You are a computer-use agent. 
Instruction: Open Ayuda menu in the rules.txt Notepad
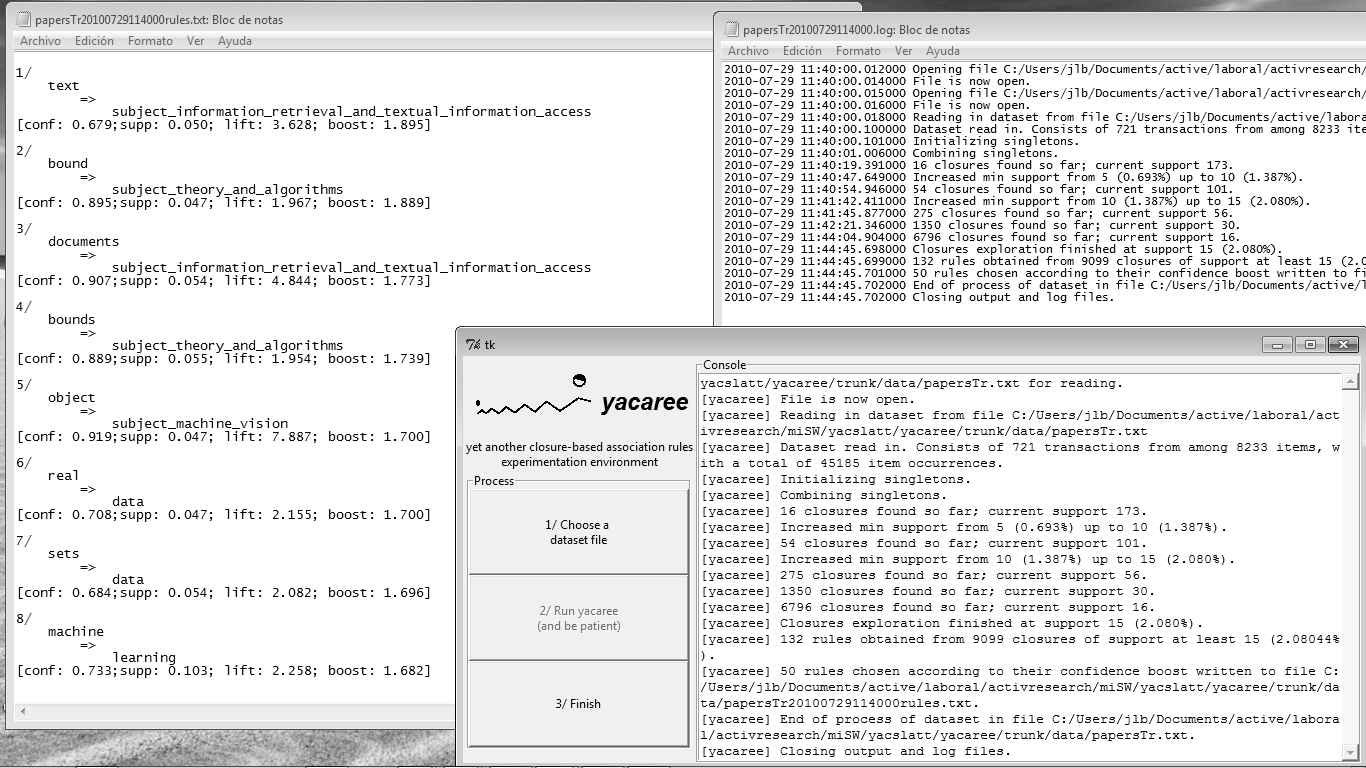point(235,41)
